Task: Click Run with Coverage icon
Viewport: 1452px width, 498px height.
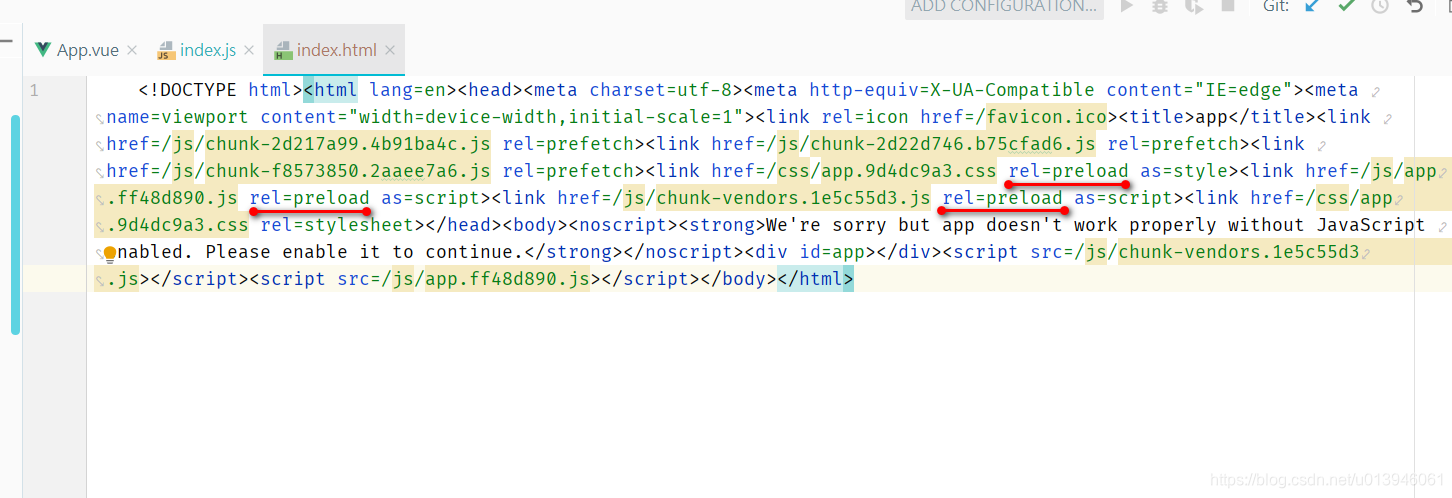Action: tap(1193, 6)
